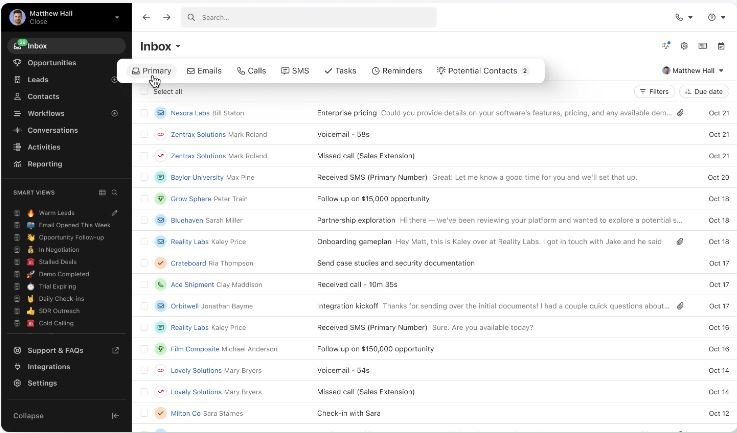Open the calendar icon beside Inbox header
The height and width of the screenshot is (433, 737).
721,46
